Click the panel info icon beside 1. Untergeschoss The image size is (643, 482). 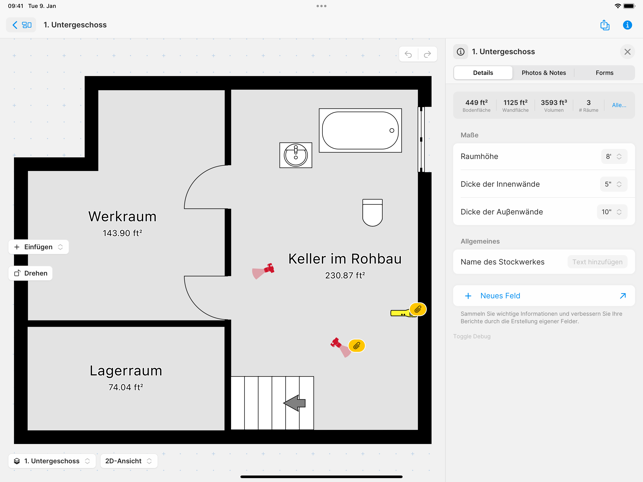pos(461,52)
